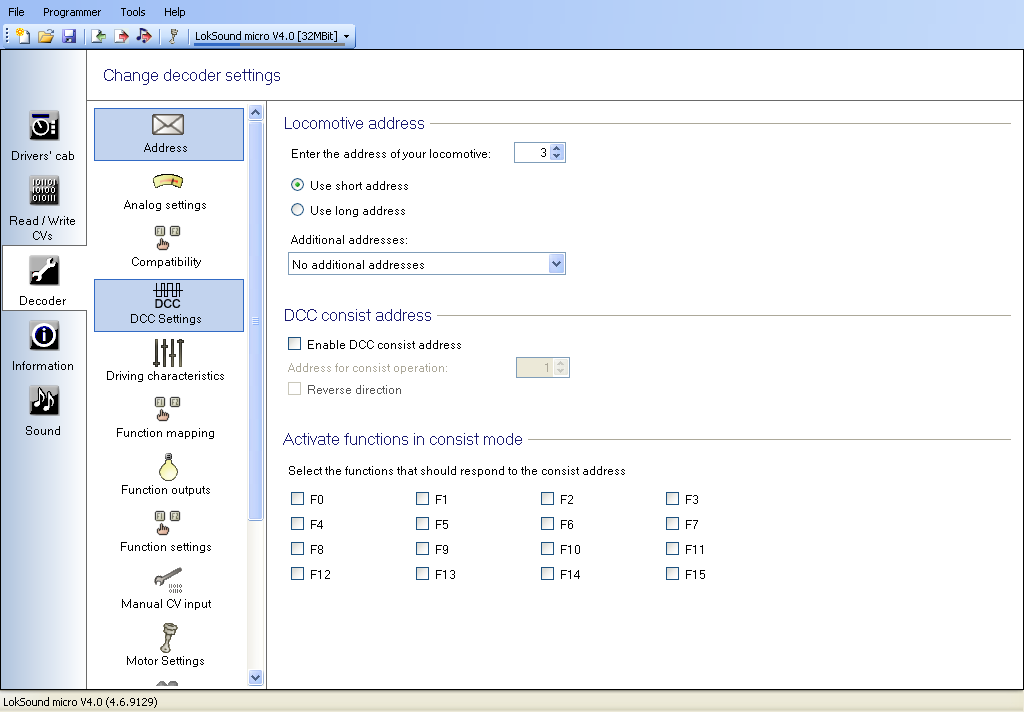Check the F4 consist function box

tap(297, 524)
